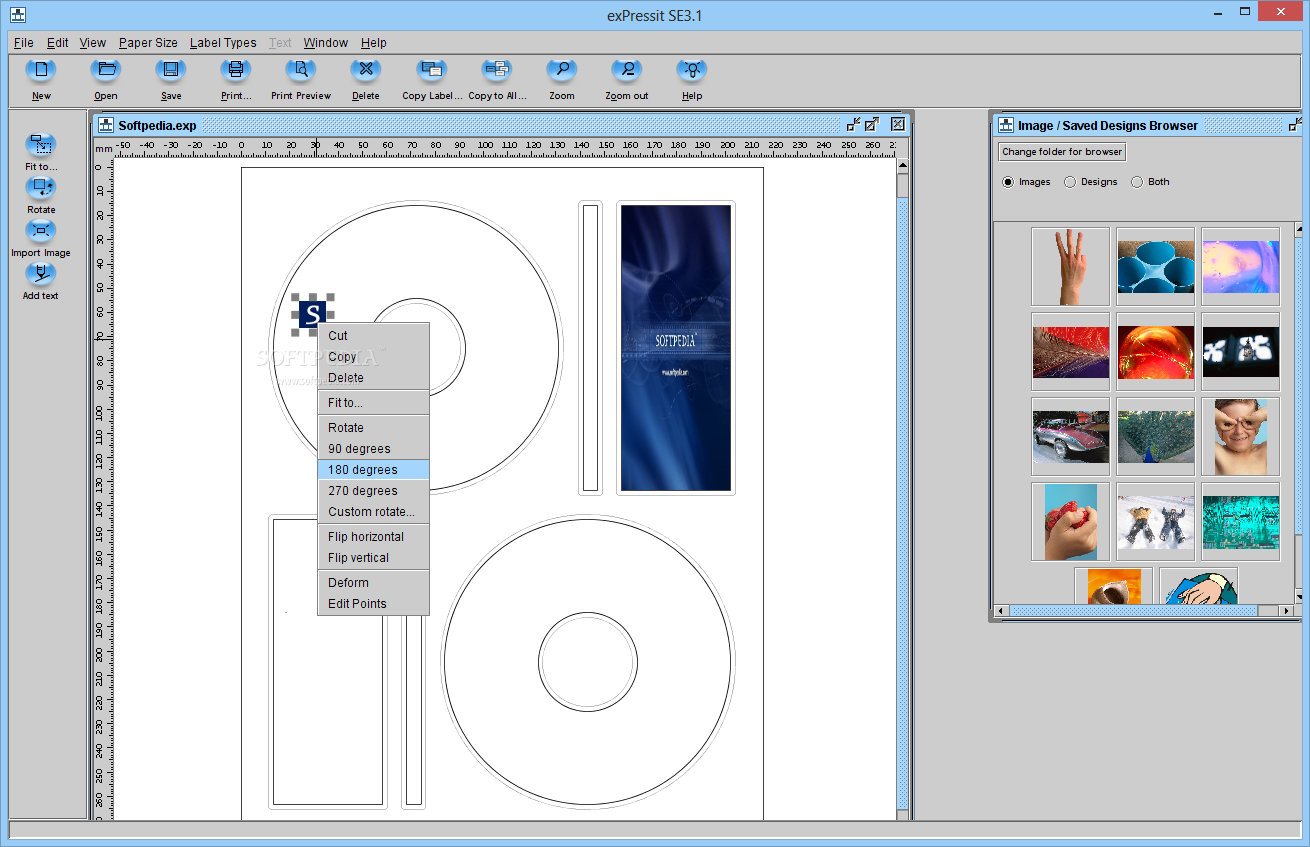Choose Flip horizontal from context menu
1310x847 pixels.
click(x=373, y=537)
